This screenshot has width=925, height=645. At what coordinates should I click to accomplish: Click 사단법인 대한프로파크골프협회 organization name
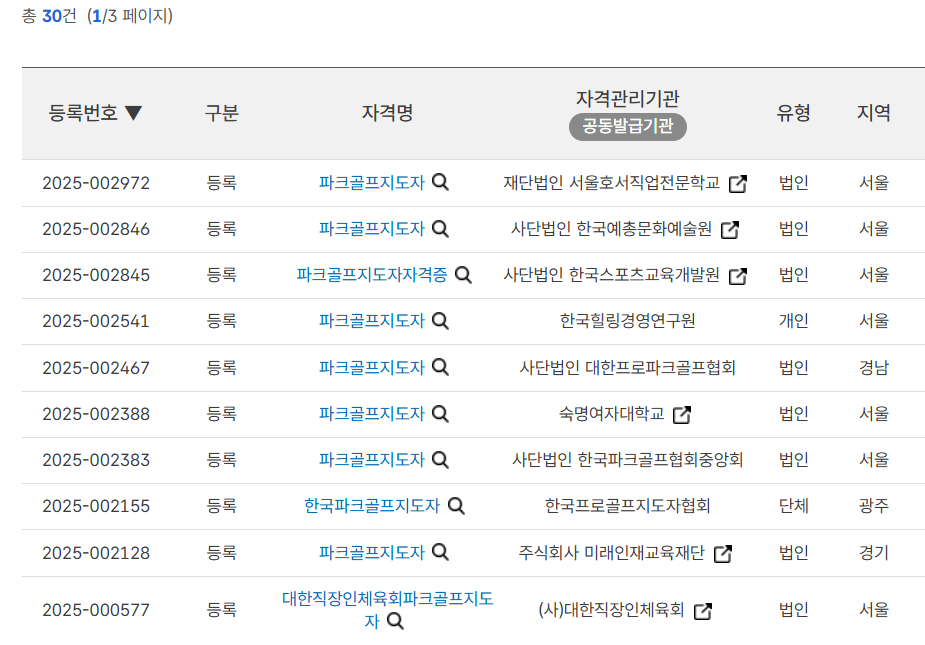[628, 367]
